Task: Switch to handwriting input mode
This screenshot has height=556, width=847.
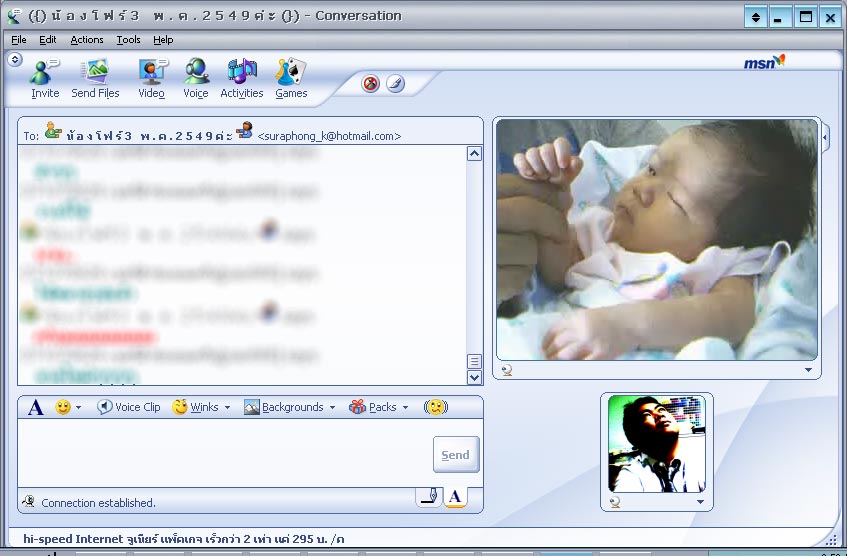Action: click(x=428, y=496)
